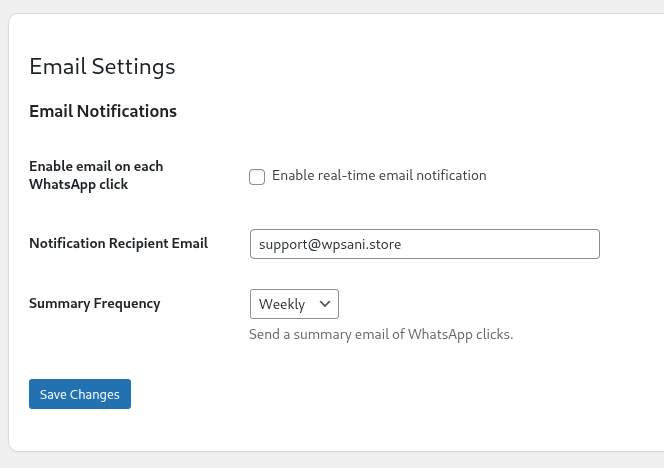Click the 'Email Settings' page heading
Screen dimensions: 664x468
[x=102, y=67]
